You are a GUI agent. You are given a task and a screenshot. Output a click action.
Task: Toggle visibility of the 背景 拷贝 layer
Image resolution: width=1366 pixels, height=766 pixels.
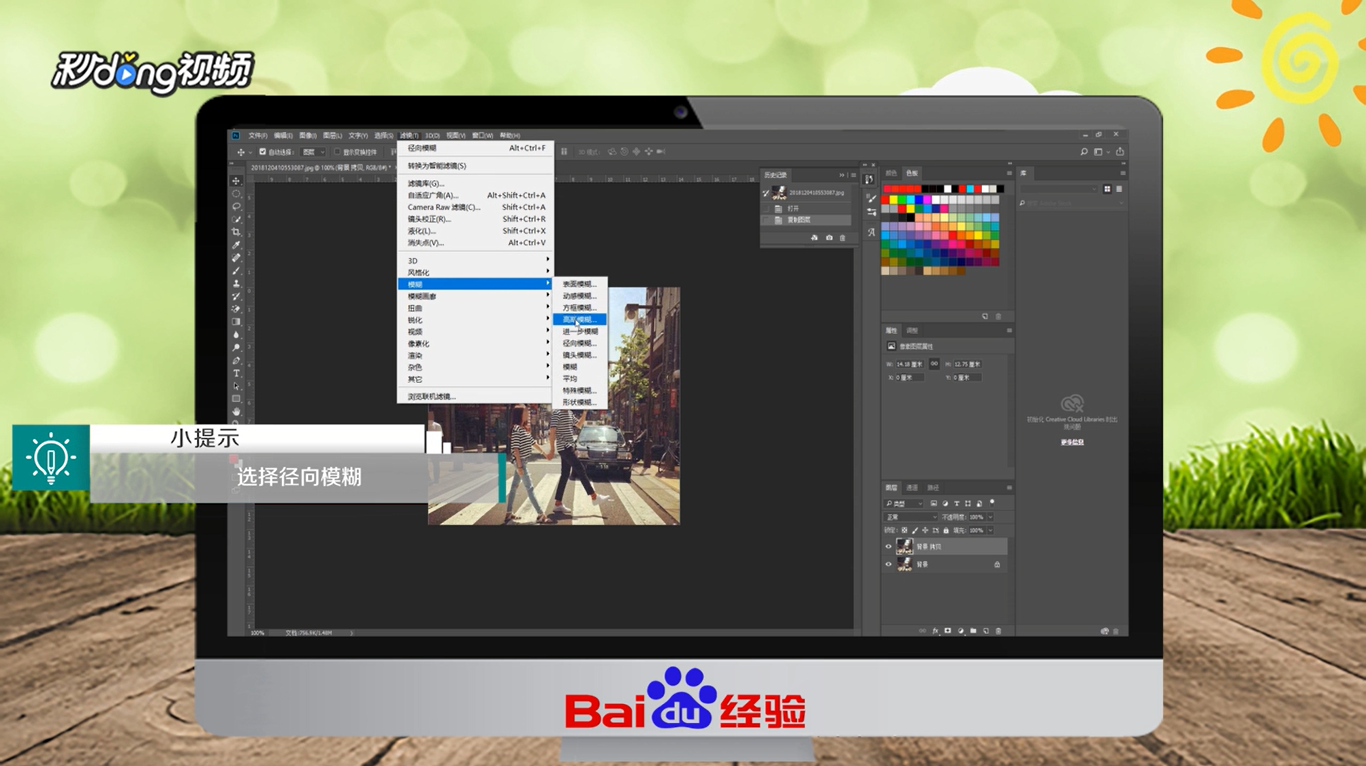coord(888,546)
